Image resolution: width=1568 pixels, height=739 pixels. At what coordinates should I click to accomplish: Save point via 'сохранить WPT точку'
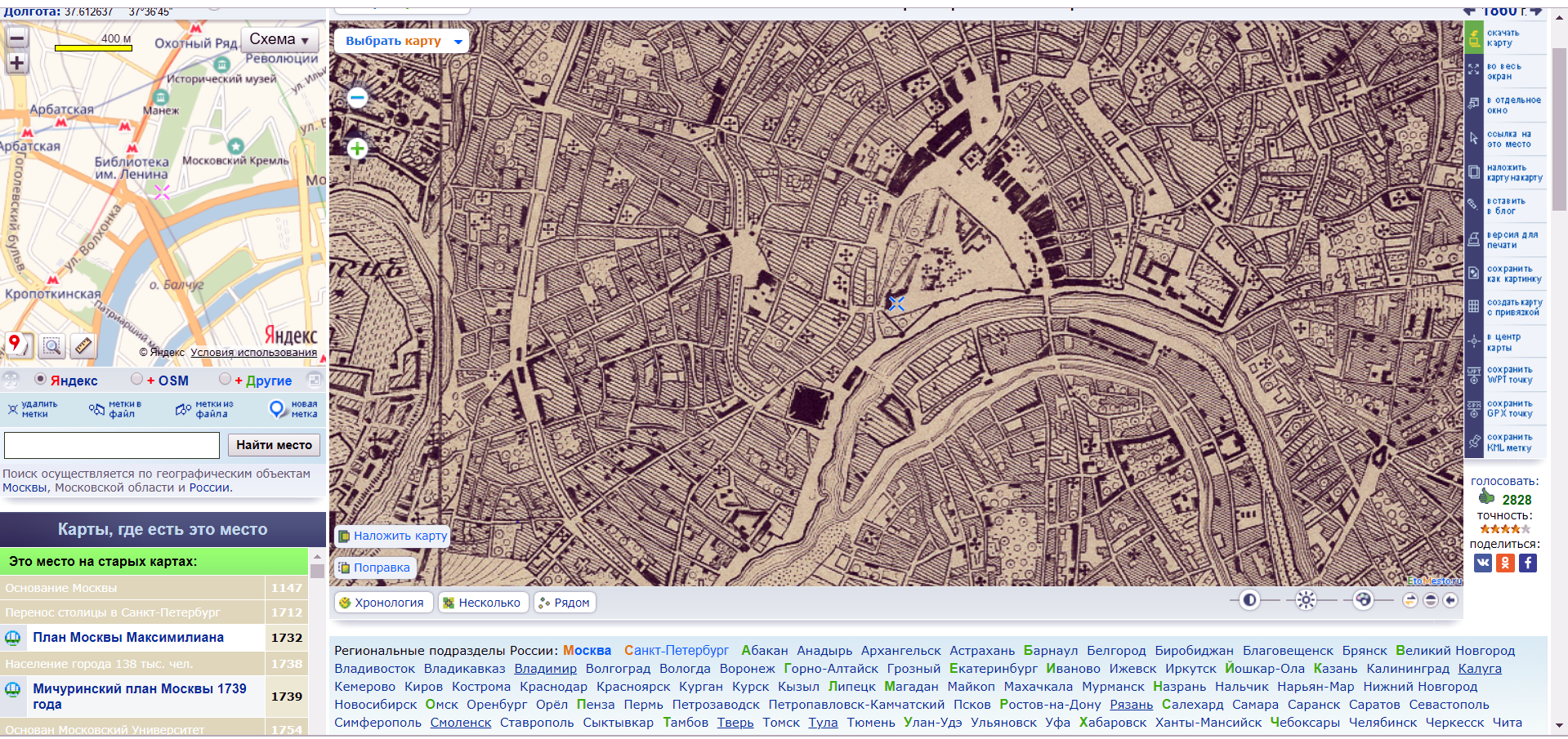pos(1504,375)
